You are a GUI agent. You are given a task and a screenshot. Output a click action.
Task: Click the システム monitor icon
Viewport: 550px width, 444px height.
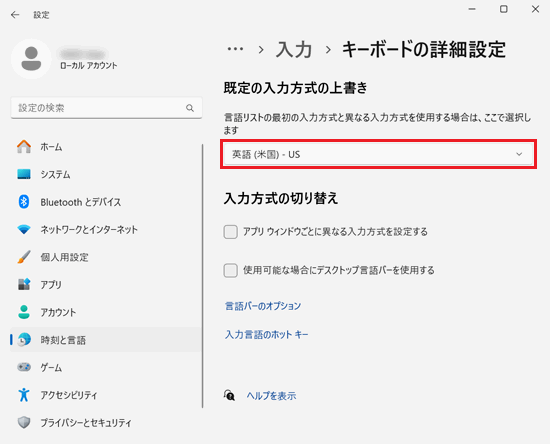pyautogui.click(x=24, y=174)
